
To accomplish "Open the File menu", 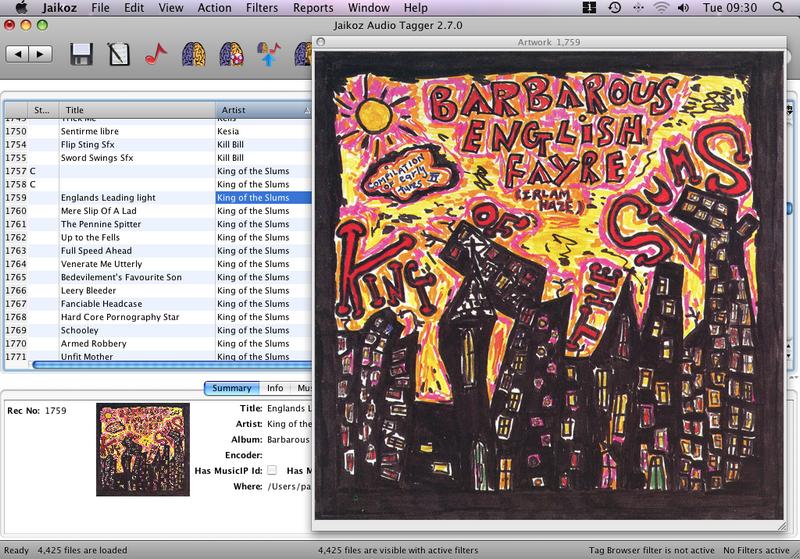I will point(100,8).
